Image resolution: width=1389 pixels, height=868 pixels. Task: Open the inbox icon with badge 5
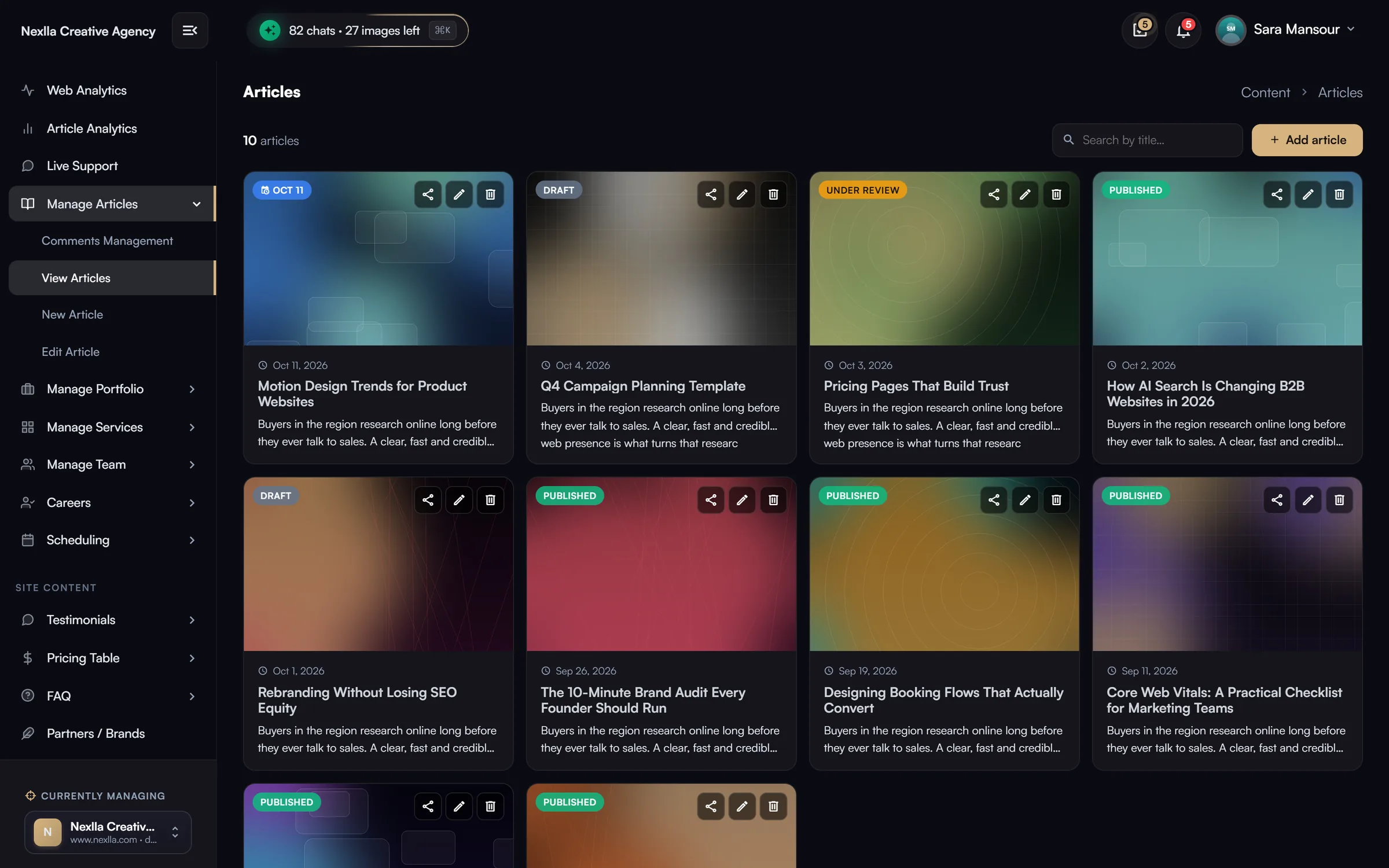[x=1140, y=30]
